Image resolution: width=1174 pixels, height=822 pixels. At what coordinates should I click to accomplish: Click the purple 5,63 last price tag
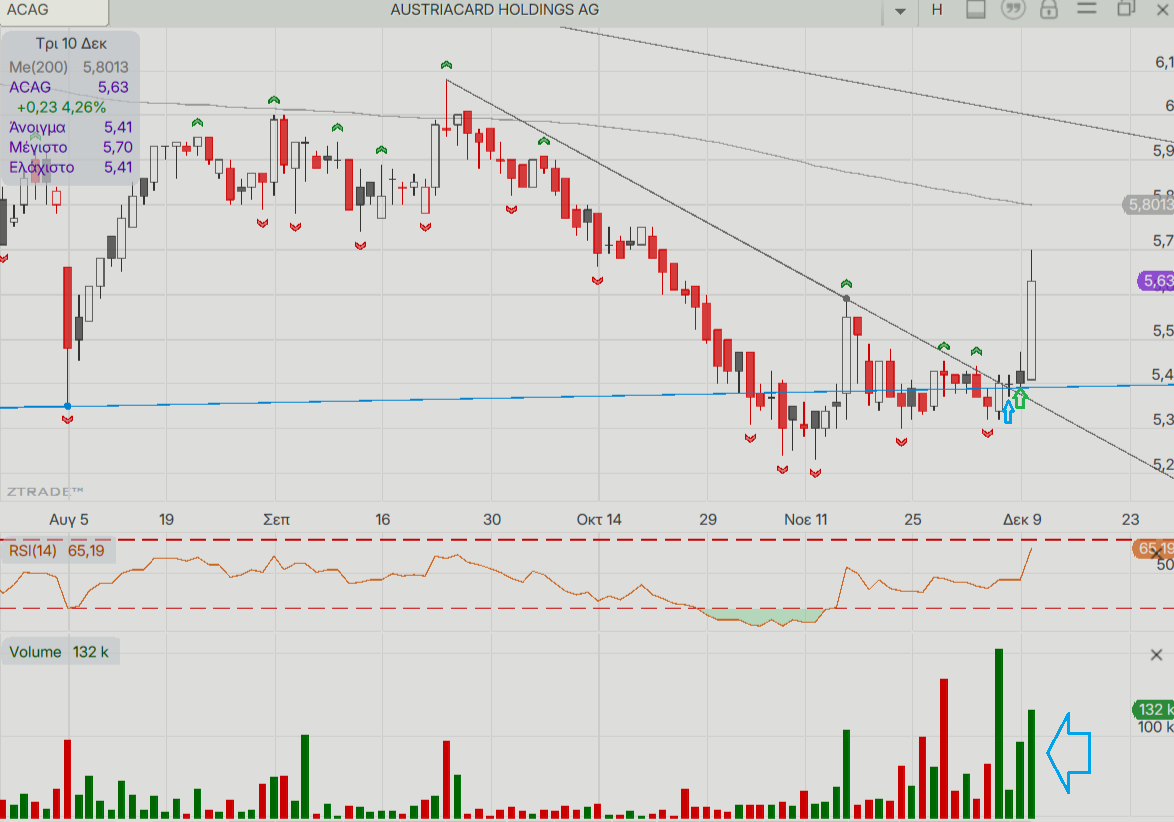pyautogui.click(x=1155, y=281)
